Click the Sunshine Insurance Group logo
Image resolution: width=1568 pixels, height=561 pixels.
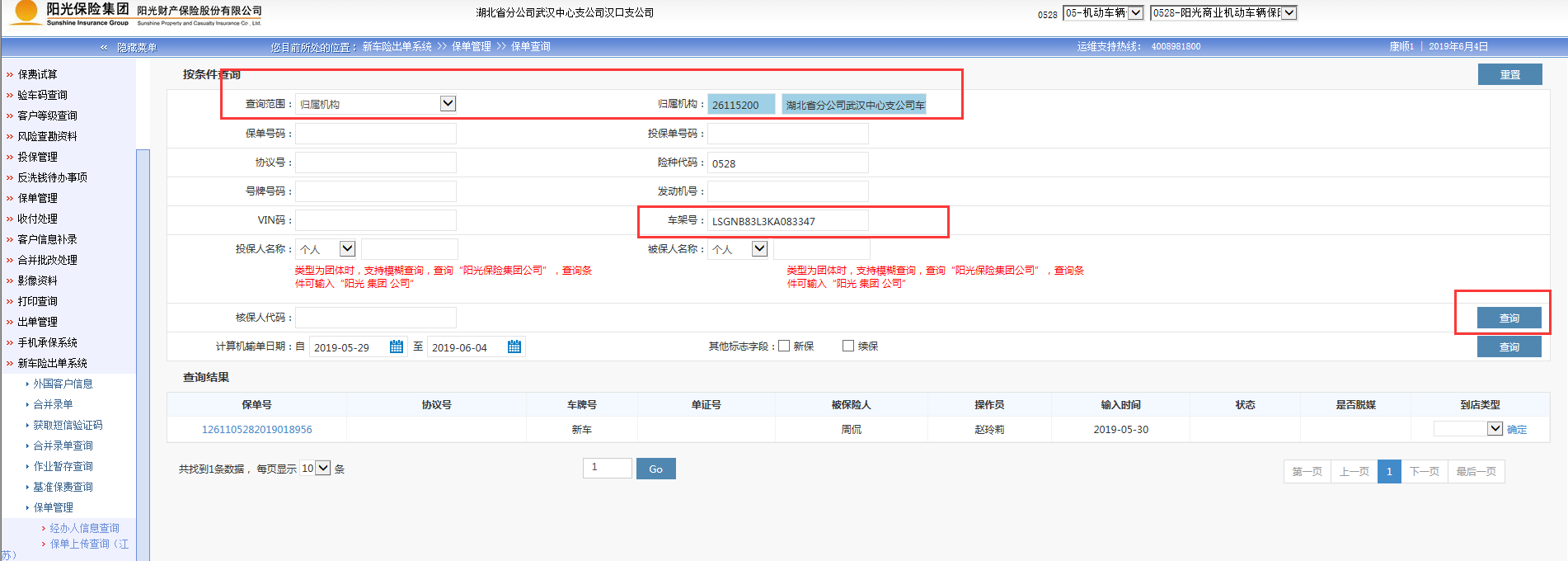click(69, 13)
